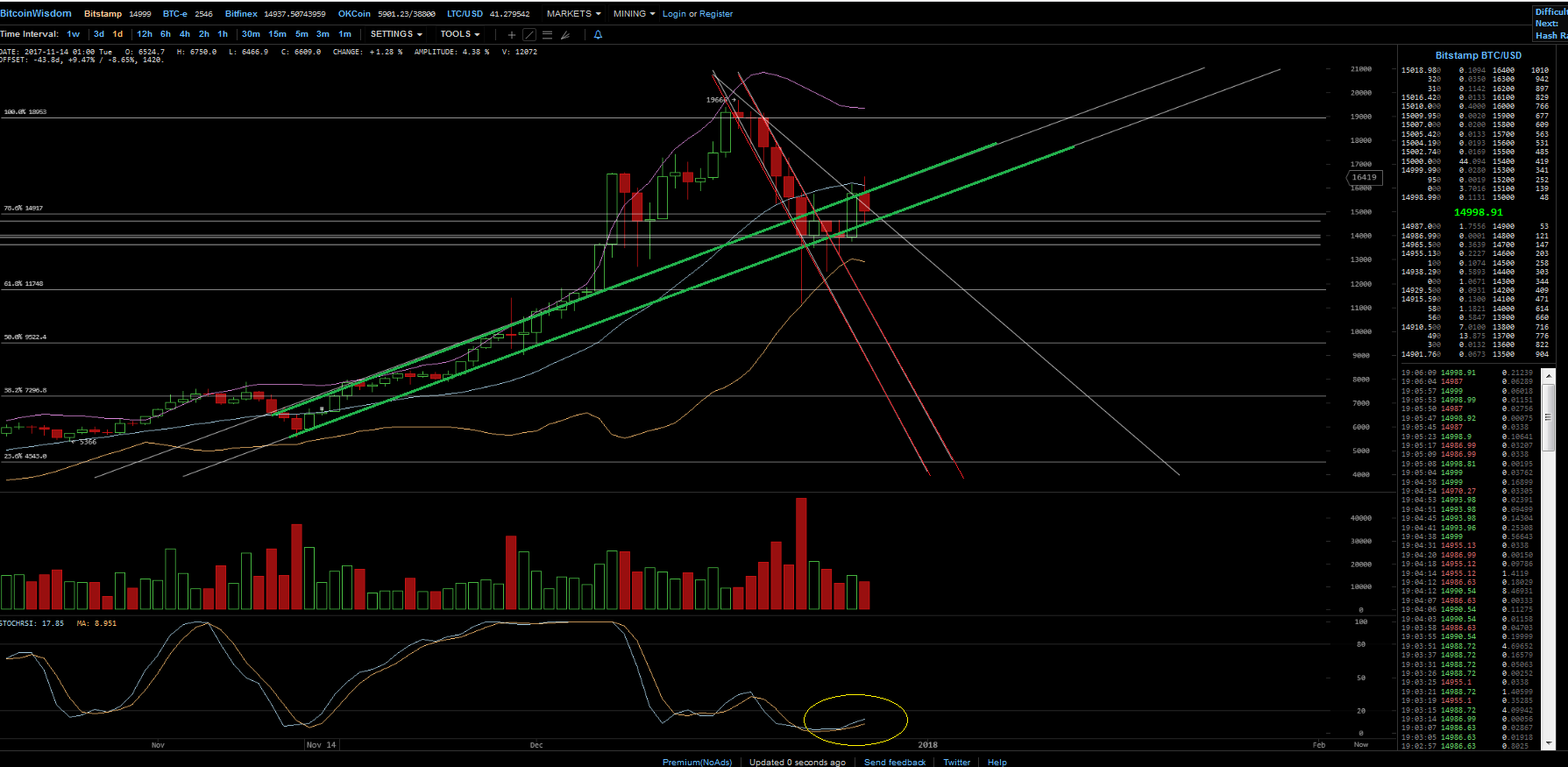
Task: Click the 19660 high price label on chart
Action: pos(717,100)
